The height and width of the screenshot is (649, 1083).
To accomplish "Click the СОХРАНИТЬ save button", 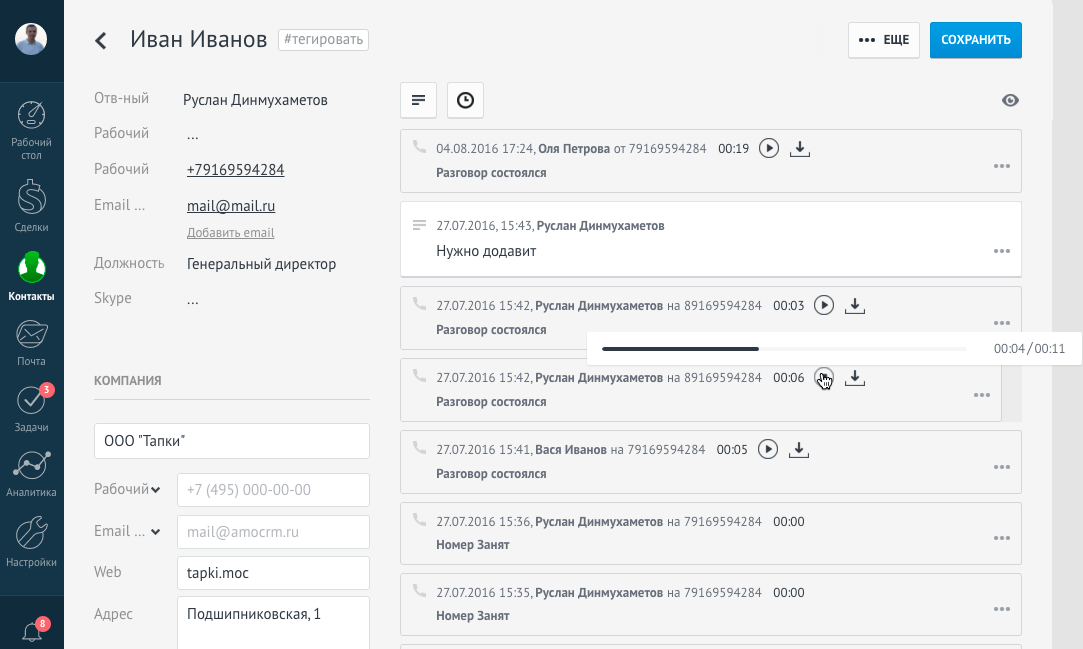I will [x=975, y=40].
